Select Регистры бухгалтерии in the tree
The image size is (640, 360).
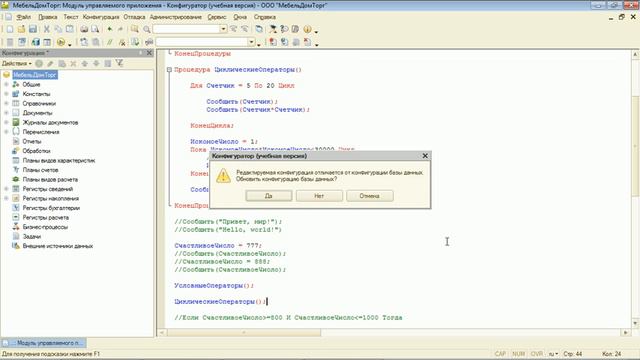[x=51, y=208]
